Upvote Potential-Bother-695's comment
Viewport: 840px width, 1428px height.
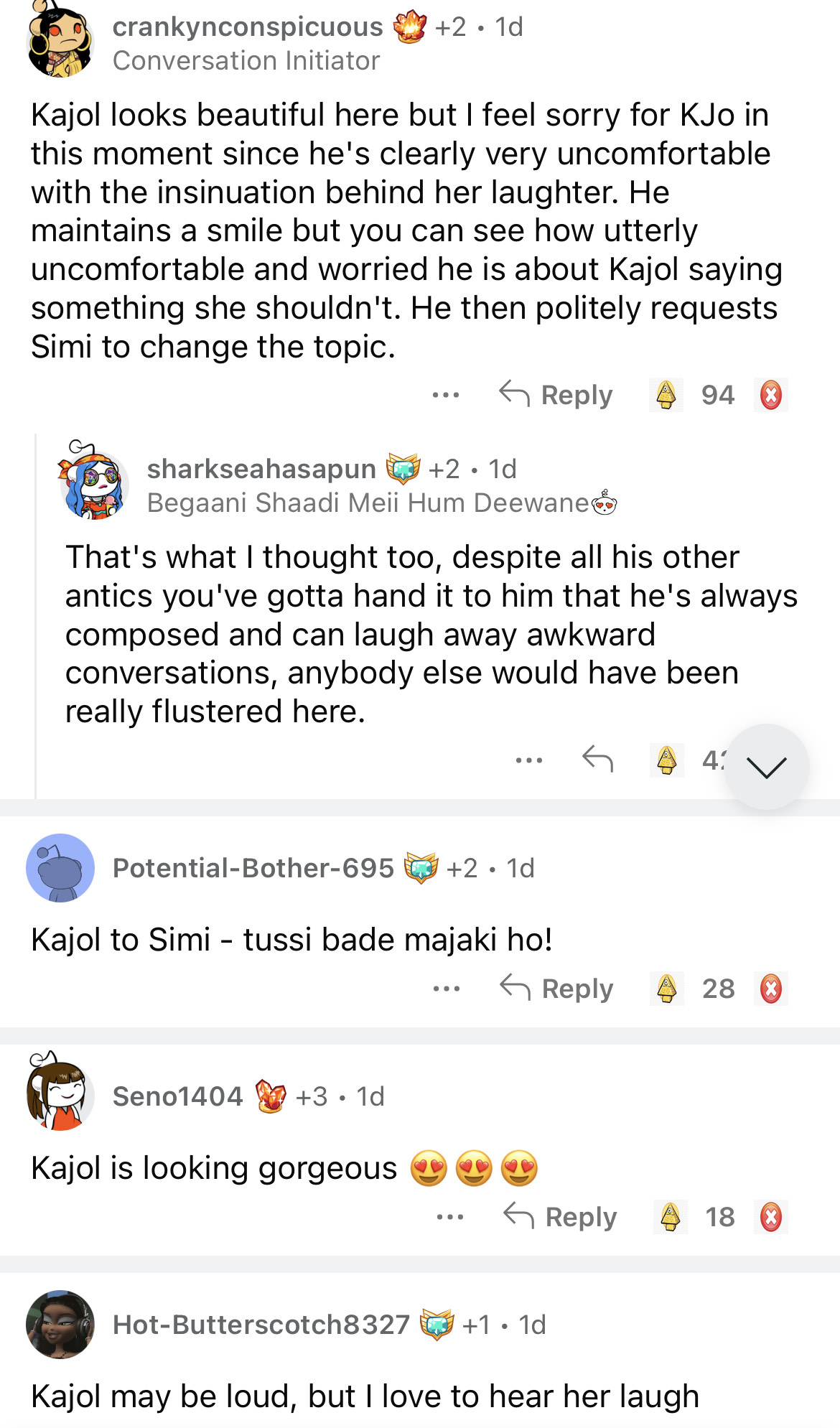(667, 989)
